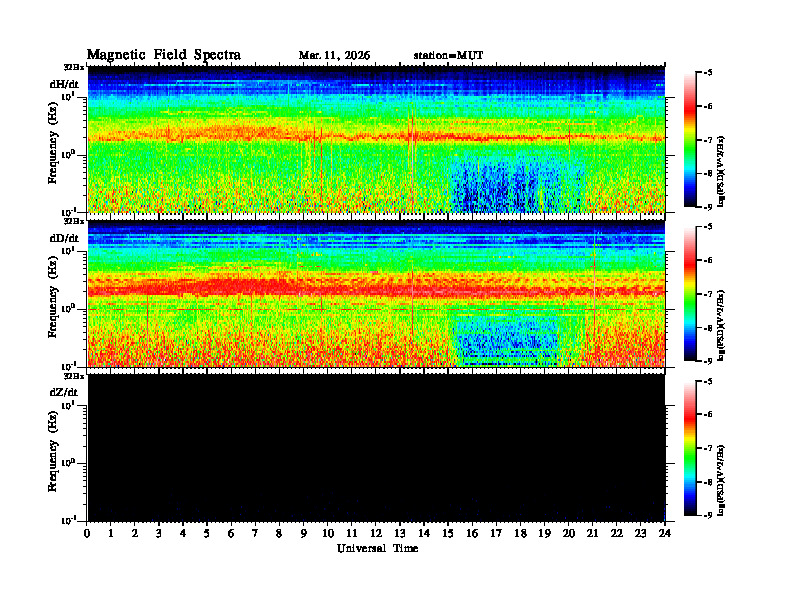Click the 10^-1 frequency tick of dZ/dt panel

68,520
